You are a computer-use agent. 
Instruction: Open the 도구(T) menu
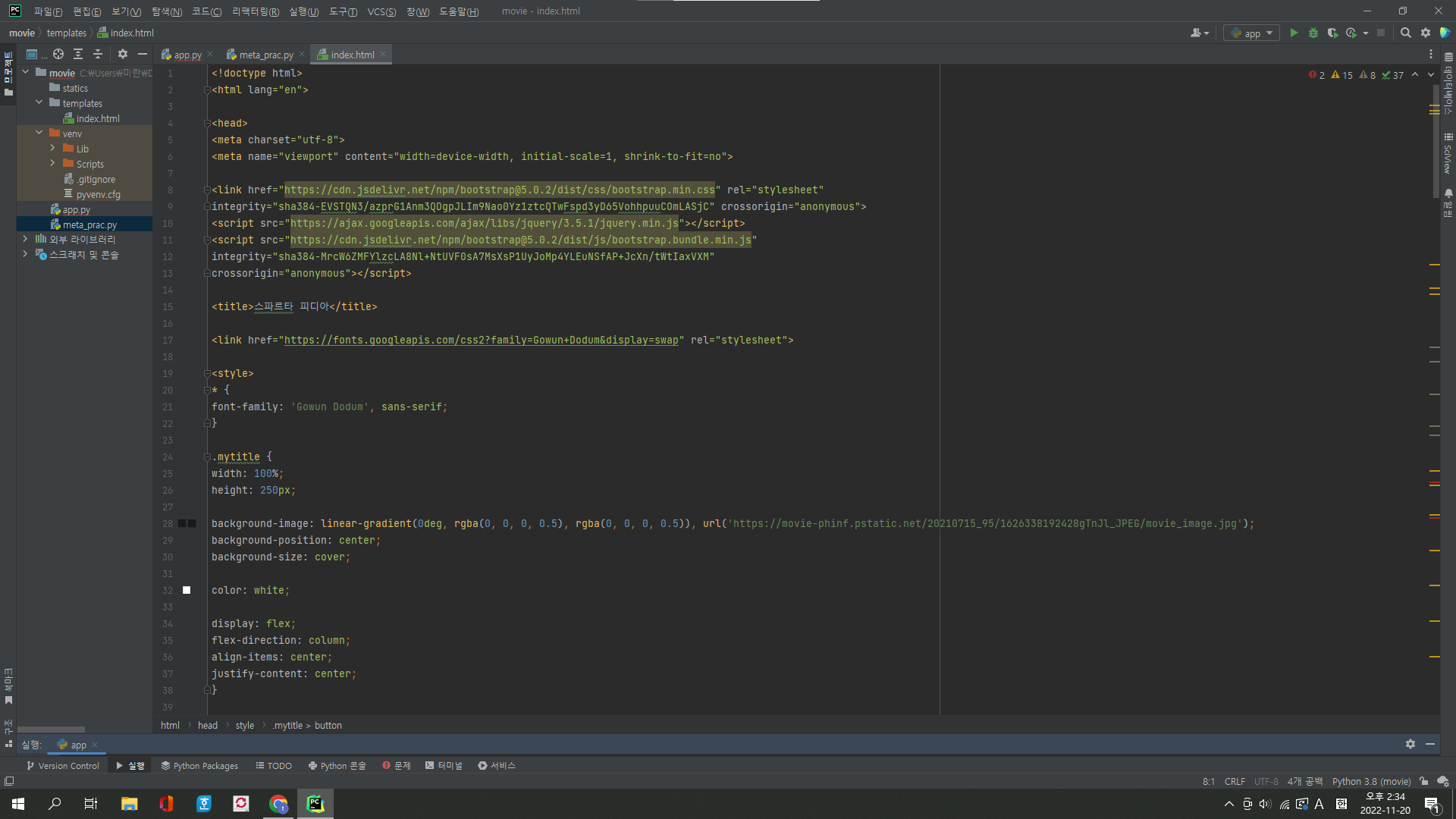pyautogui.click(x=343, y=11)
